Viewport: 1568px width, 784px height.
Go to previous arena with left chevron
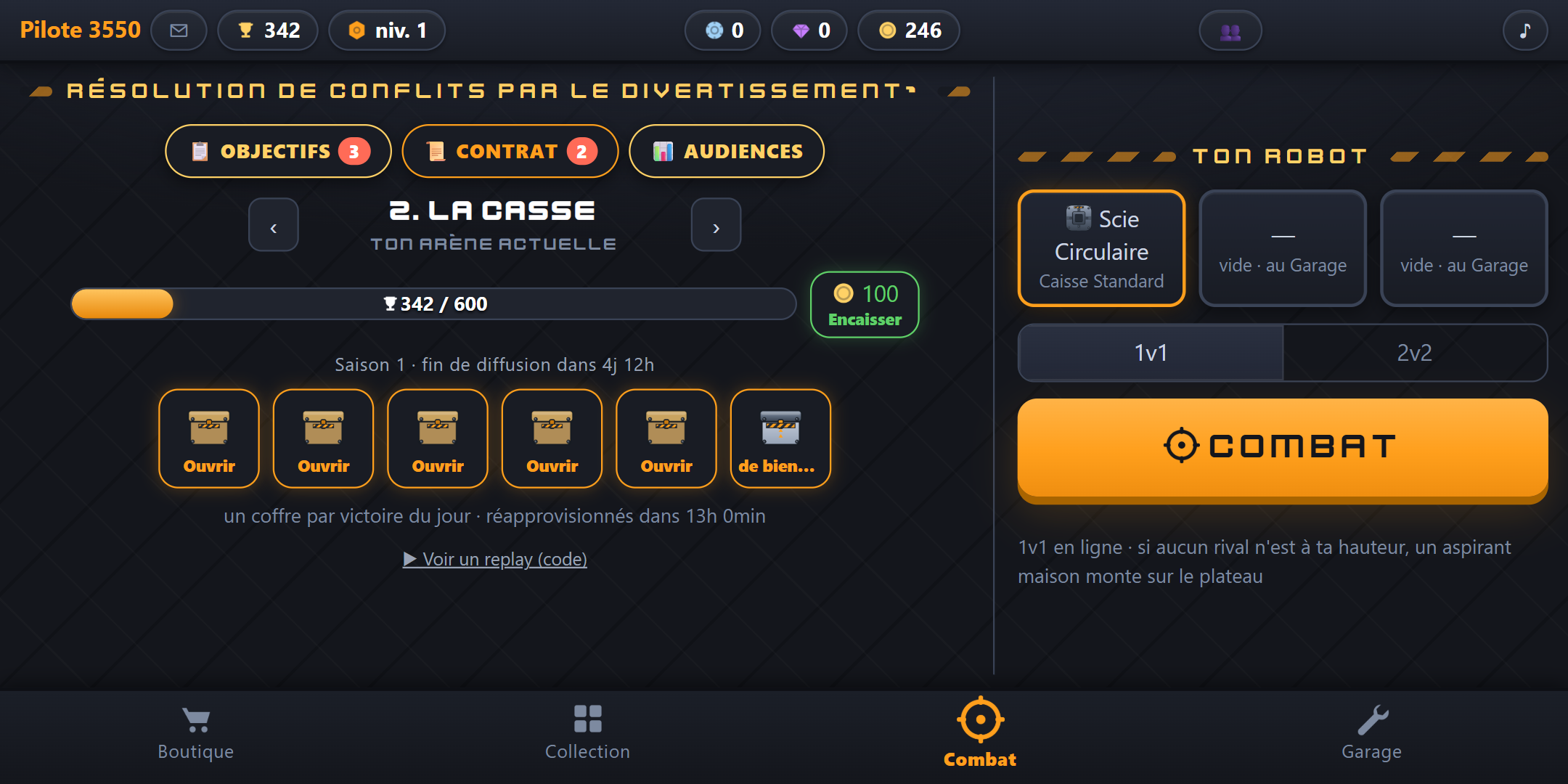[x=274, y=225]
